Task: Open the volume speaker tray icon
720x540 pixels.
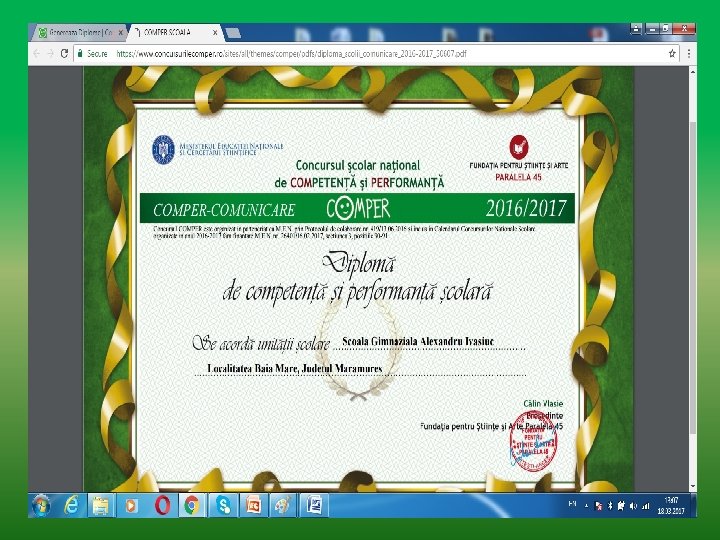Action: (634, 506)
